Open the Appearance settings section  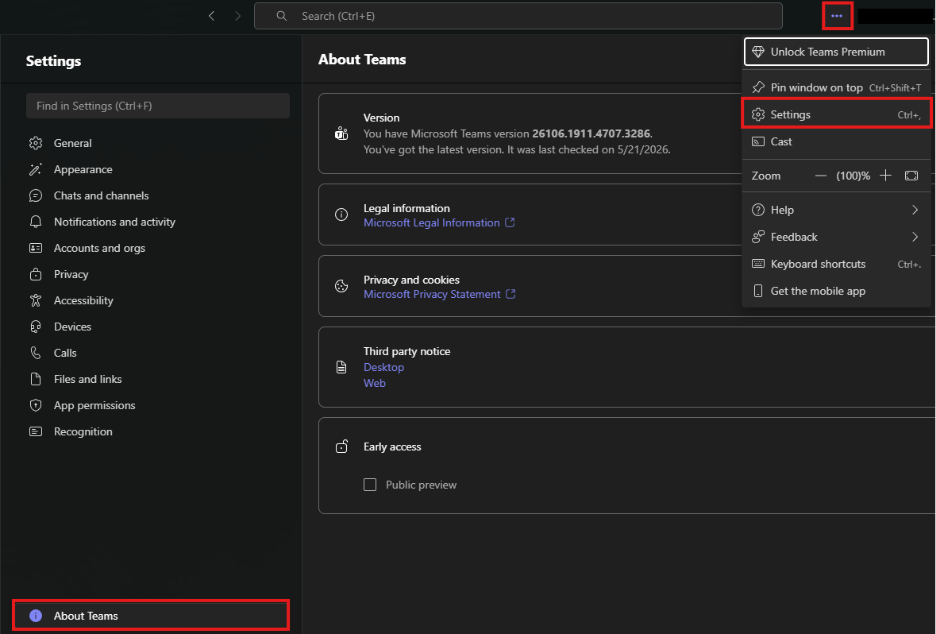(158, 170)
